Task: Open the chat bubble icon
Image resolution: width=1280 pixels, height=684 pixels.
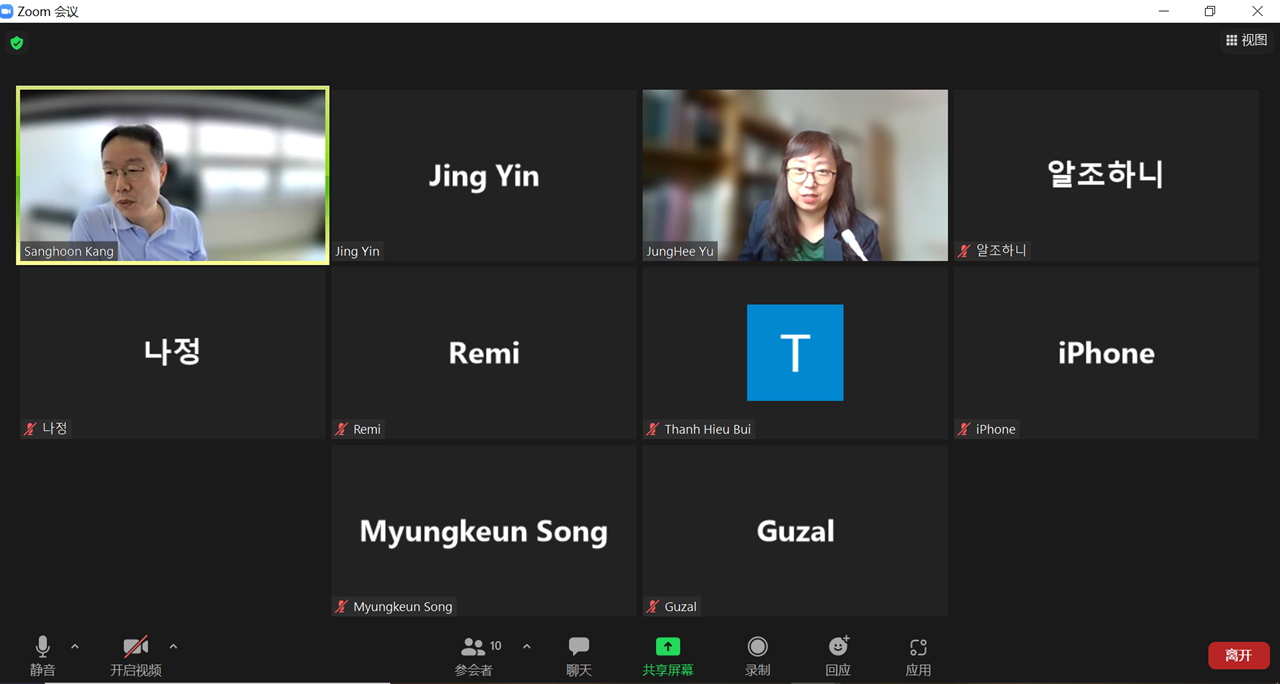Action: click(579, 647)
